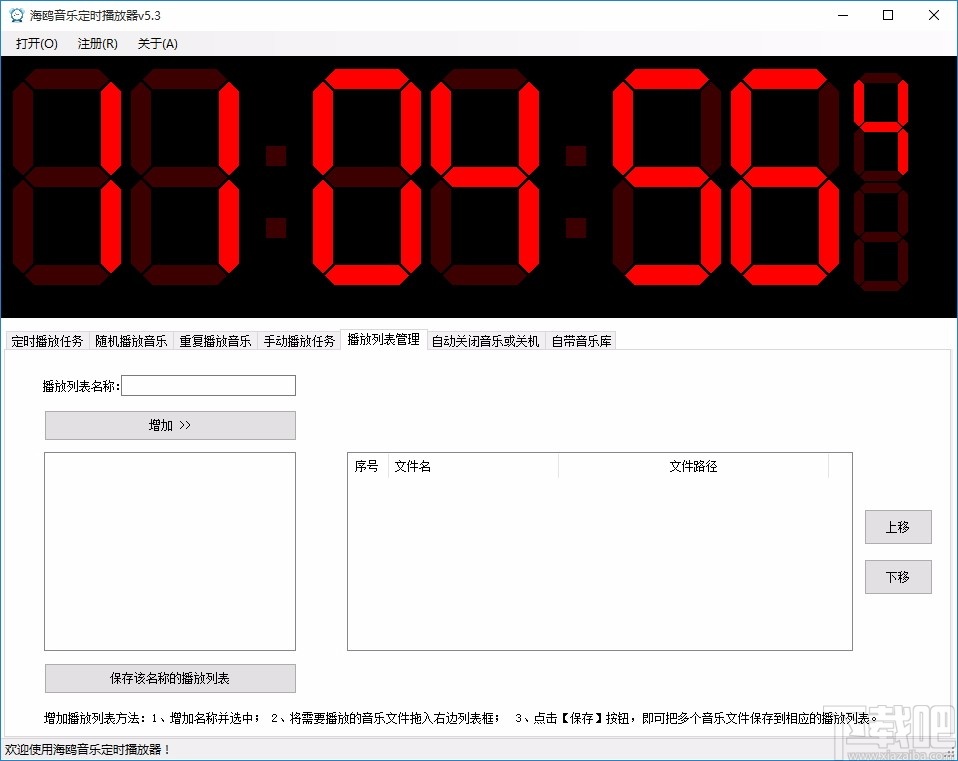The height and width of the screenshot is (761, 958).
Task: Open the 重复播放音乐 tab
Action: point(214,340)
